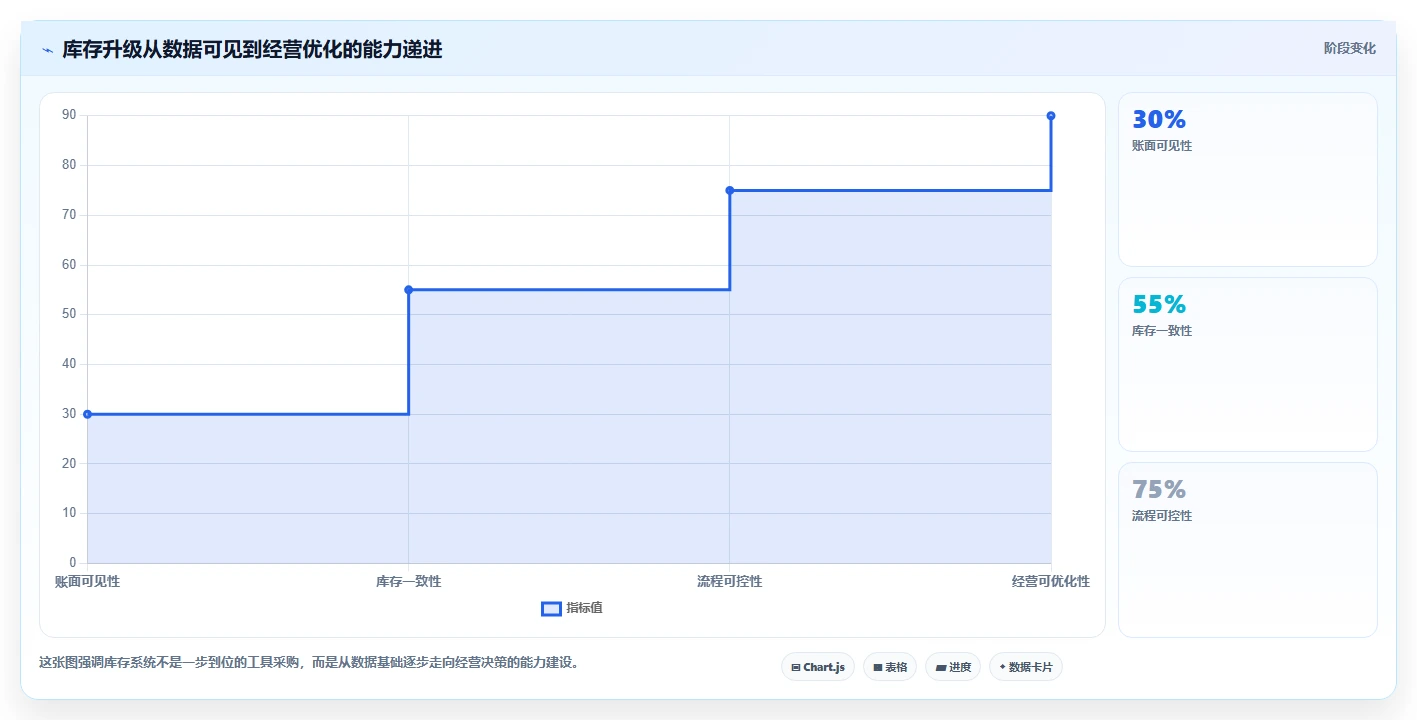Screen dimensions: 1417x720
Task: Click 库存一致性 label under 55% card
Action: pos(1162,331)
